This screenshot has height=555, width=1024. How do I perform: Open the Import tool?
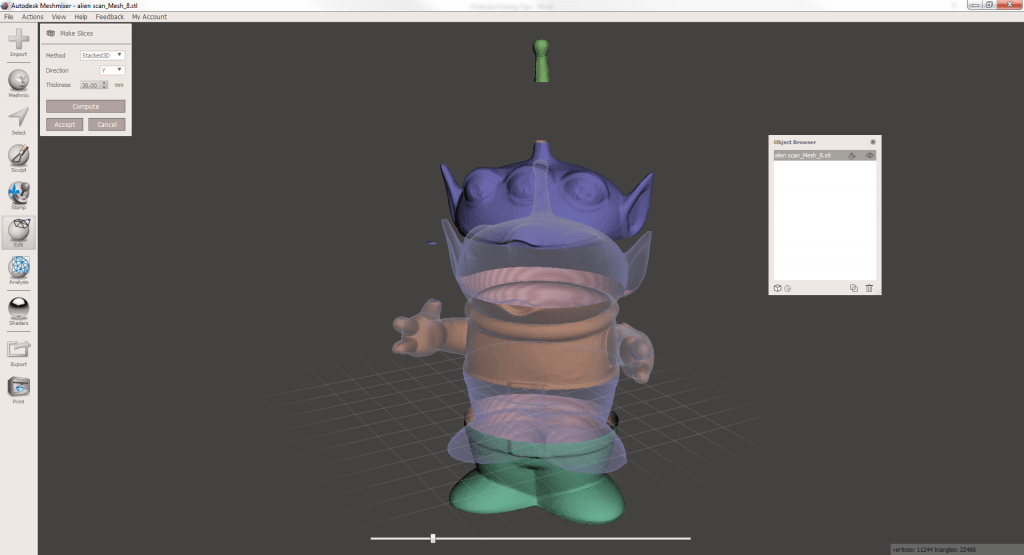(x=18, y=40)
